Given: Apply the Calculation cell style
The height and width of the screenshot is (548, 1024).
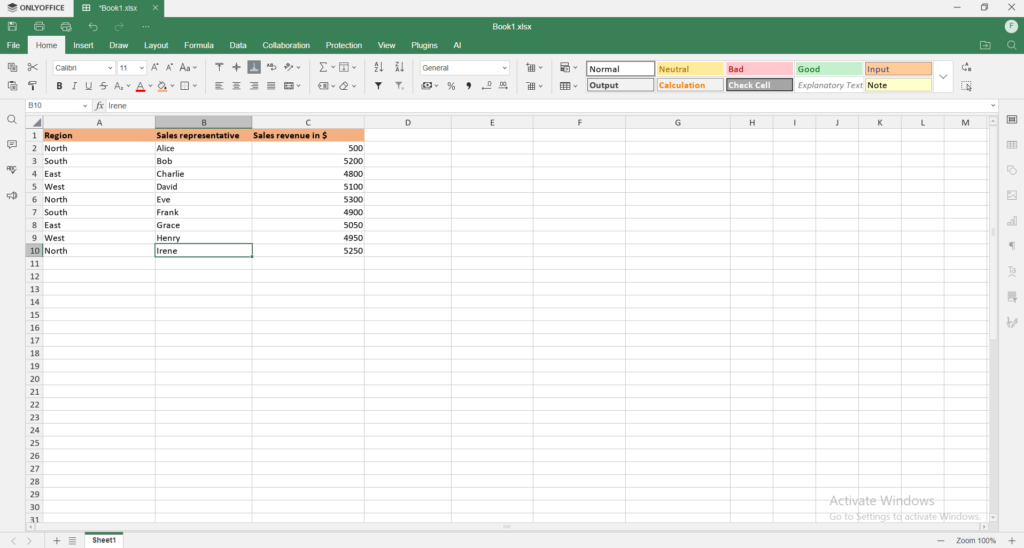Looking at the screenshot, I should click(690, 85).
